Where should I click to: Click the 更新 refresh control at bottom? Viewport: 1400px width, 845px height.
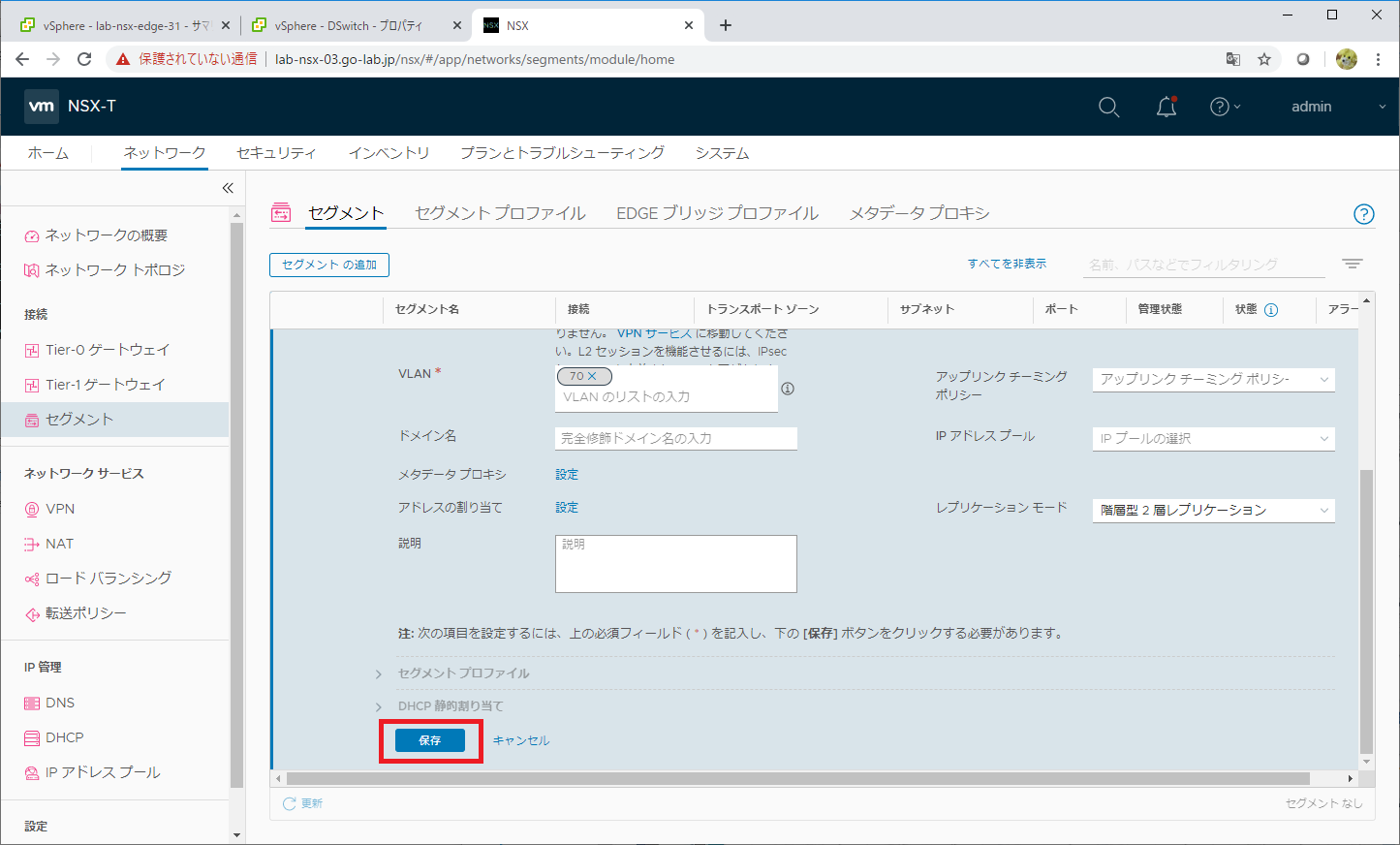[302, 803]
